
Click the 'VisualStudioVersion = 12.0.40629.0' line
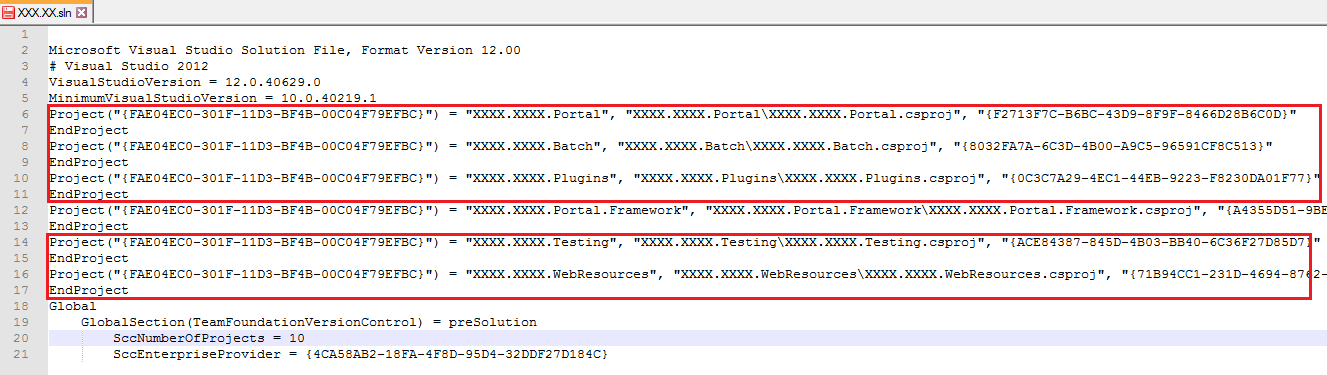point(184,82)
